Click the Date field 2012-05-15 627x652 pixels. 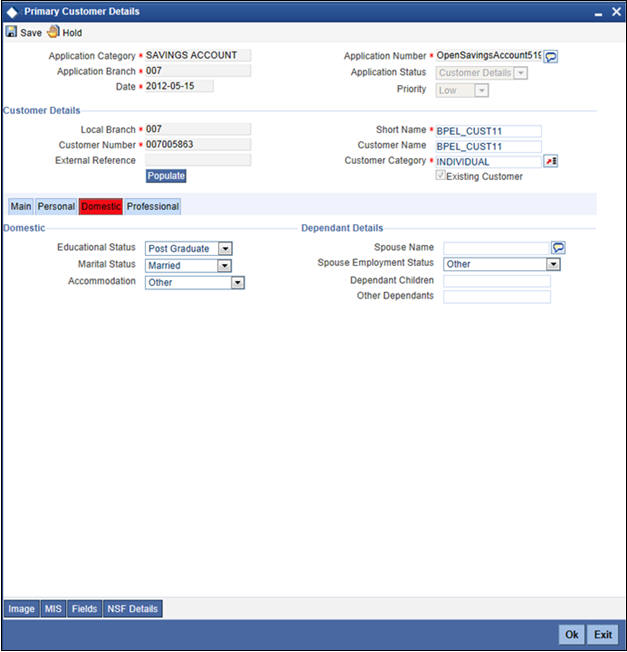(179, 86)
